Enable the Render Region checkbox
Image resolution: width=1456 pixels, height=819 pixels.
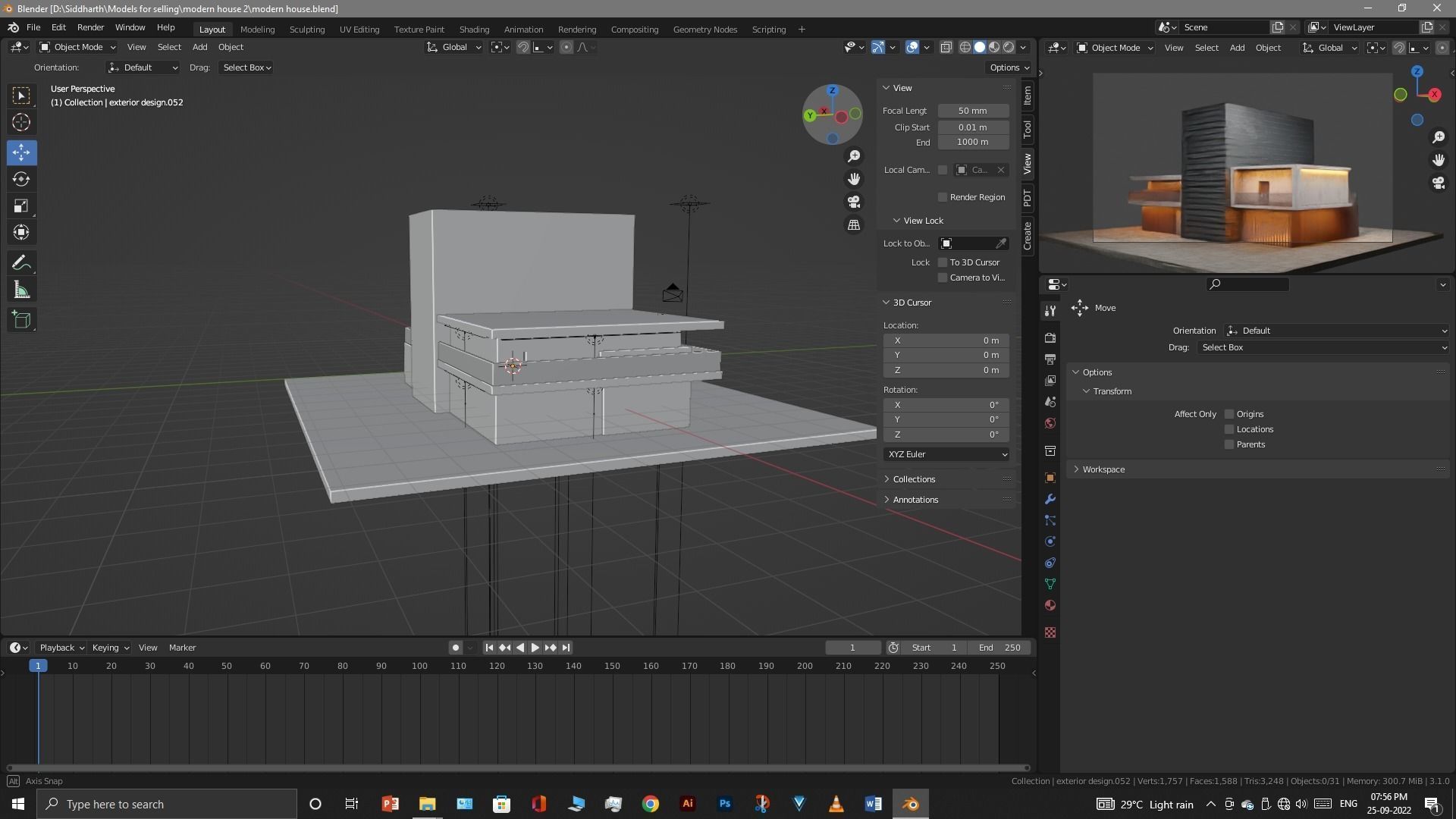click(x=943, y=197)
